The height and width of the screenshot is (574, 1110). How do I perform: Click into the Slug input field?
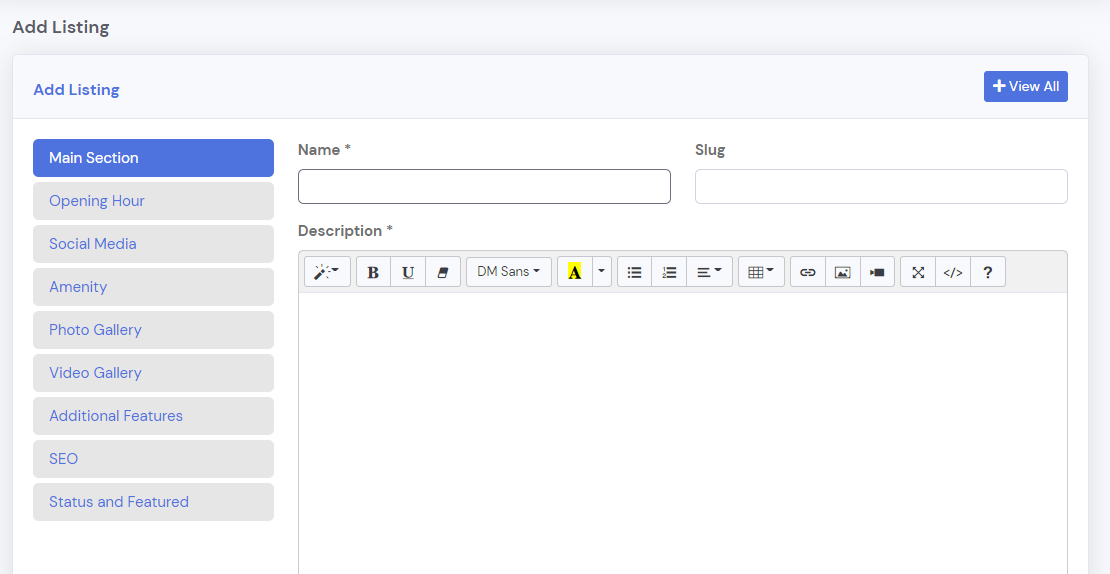point(881,187)
